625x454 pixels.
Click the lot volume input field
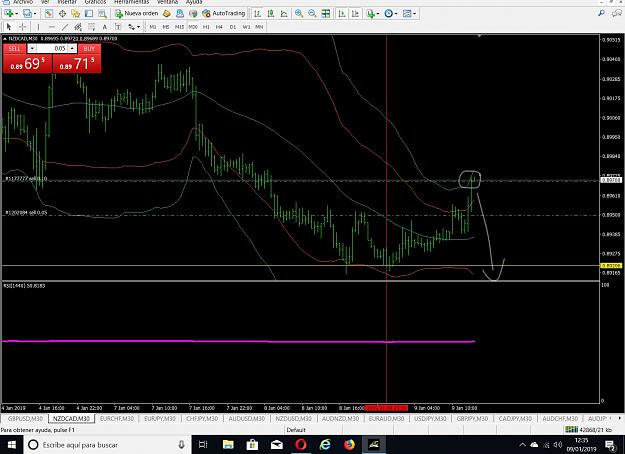(x=52, y=49)
